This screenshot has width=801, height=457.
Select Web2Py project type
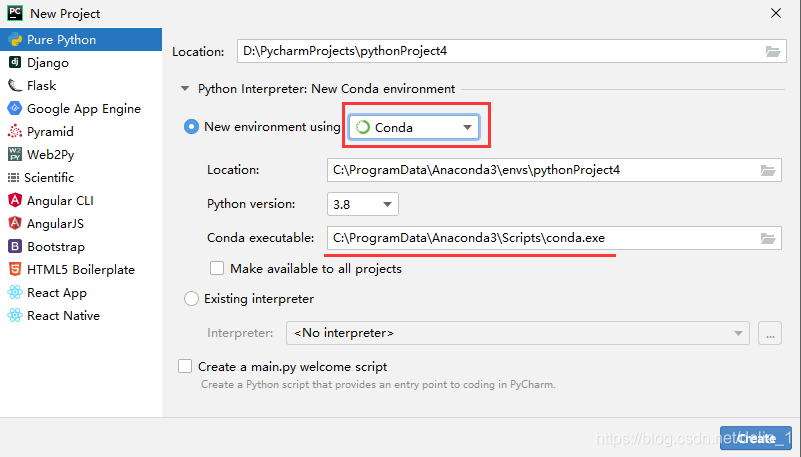[x=81, y=155]
